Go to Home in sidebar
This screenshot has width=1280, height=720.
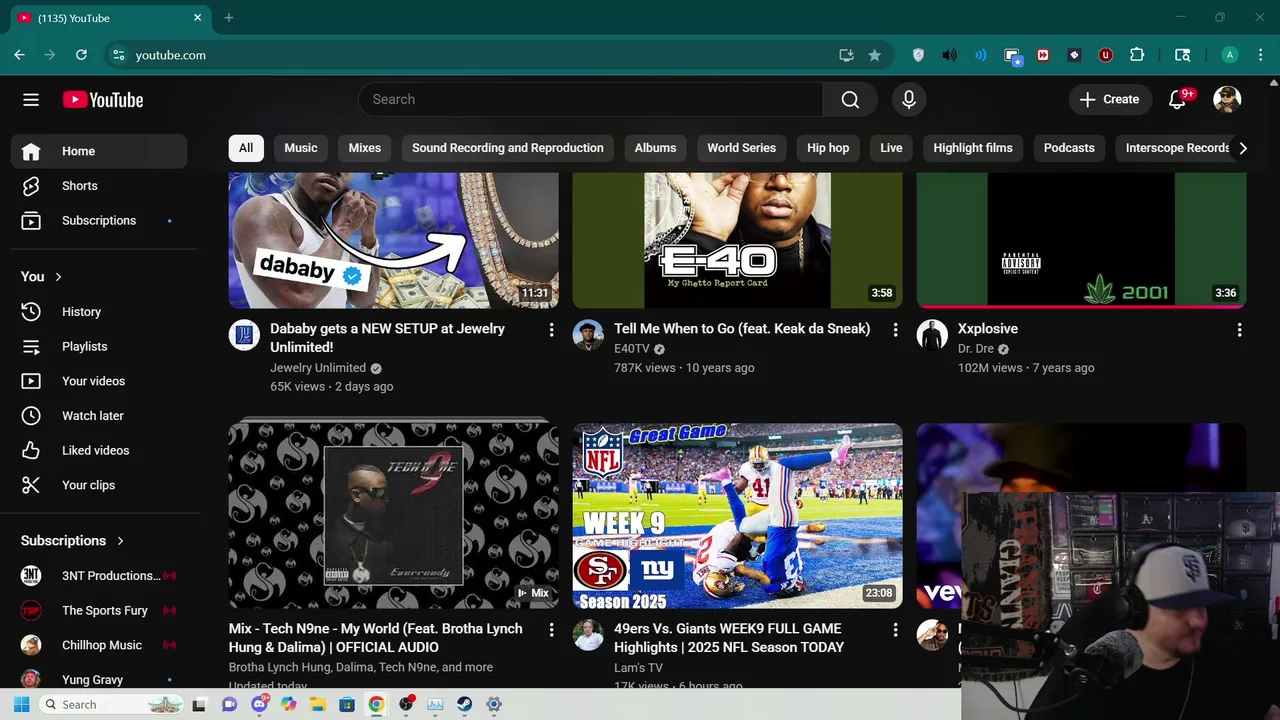(99, 151)
